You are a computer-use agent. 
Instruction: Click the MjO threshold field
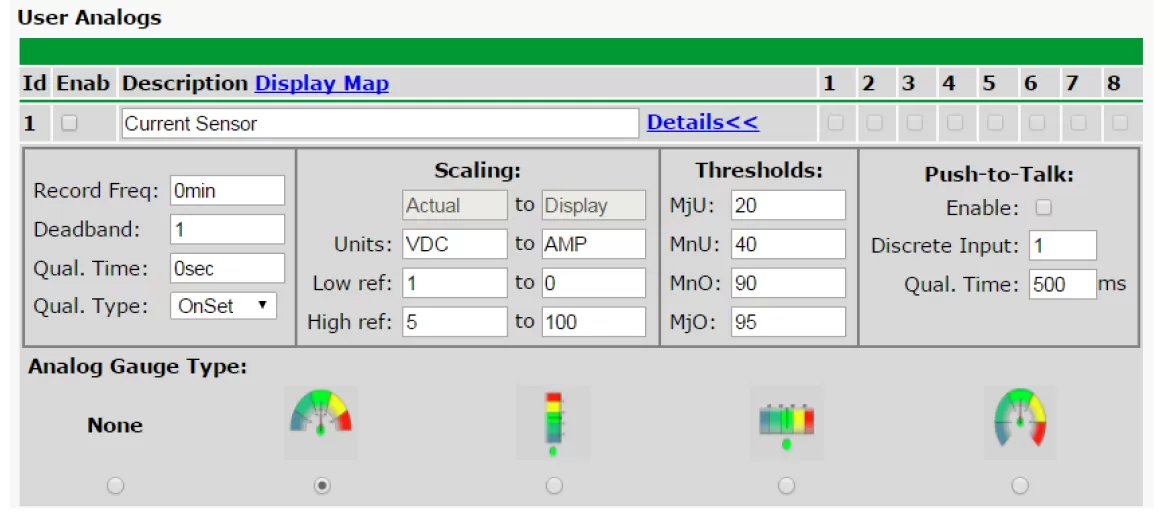pos(787,323)
